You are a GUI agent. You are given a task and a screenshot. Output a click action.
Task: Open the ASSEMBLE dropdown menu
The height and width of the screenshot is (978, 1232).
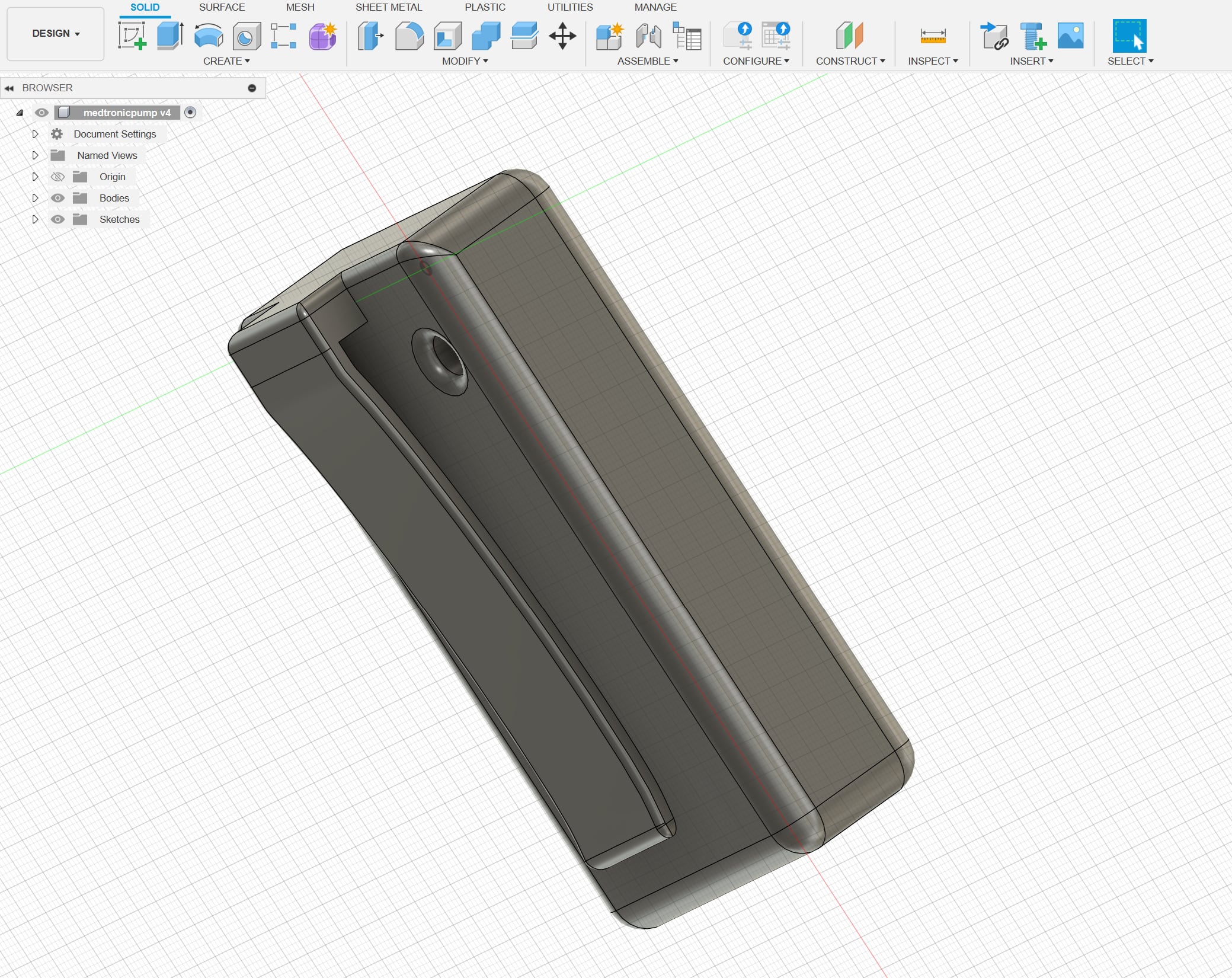pyautogui.click(x=648, y=61)
